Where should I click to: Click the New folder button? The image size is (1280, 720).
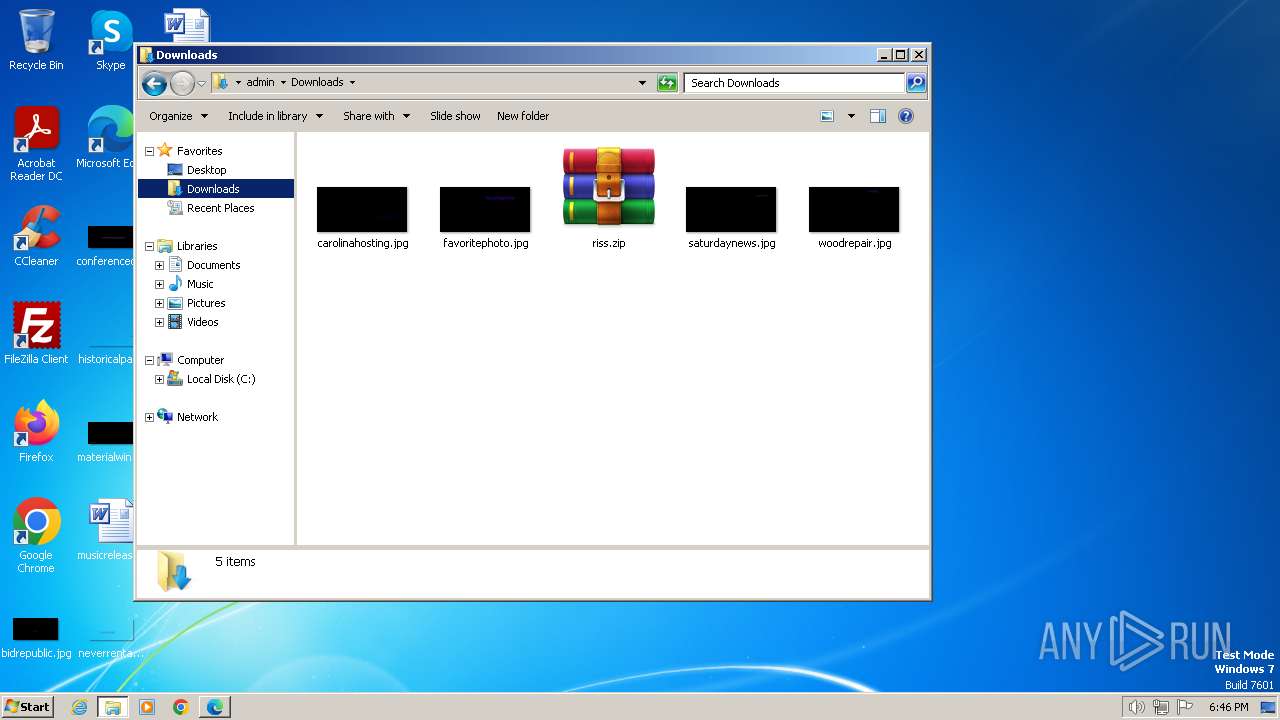click(523, 116)
